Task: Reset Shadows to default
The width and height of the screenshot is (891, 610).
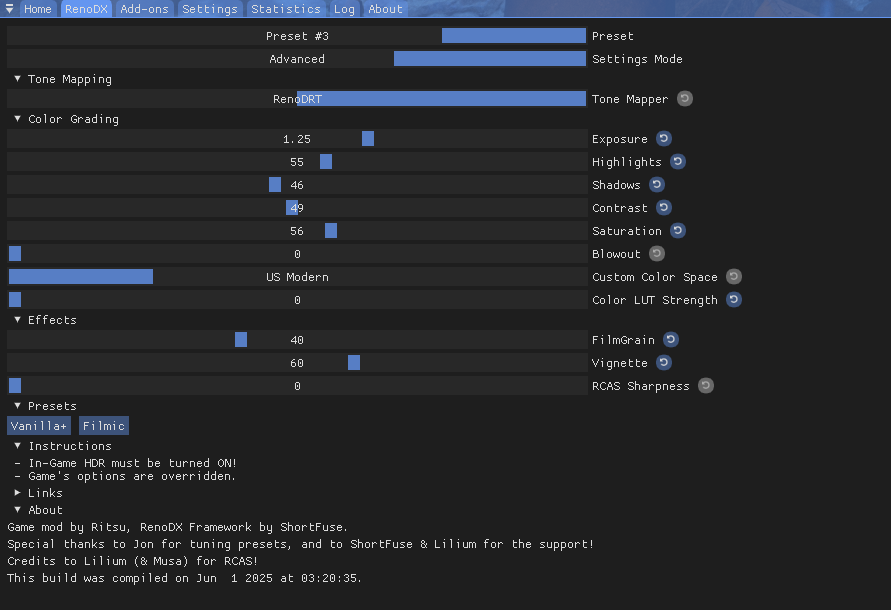Action: (x=657, y=185)
